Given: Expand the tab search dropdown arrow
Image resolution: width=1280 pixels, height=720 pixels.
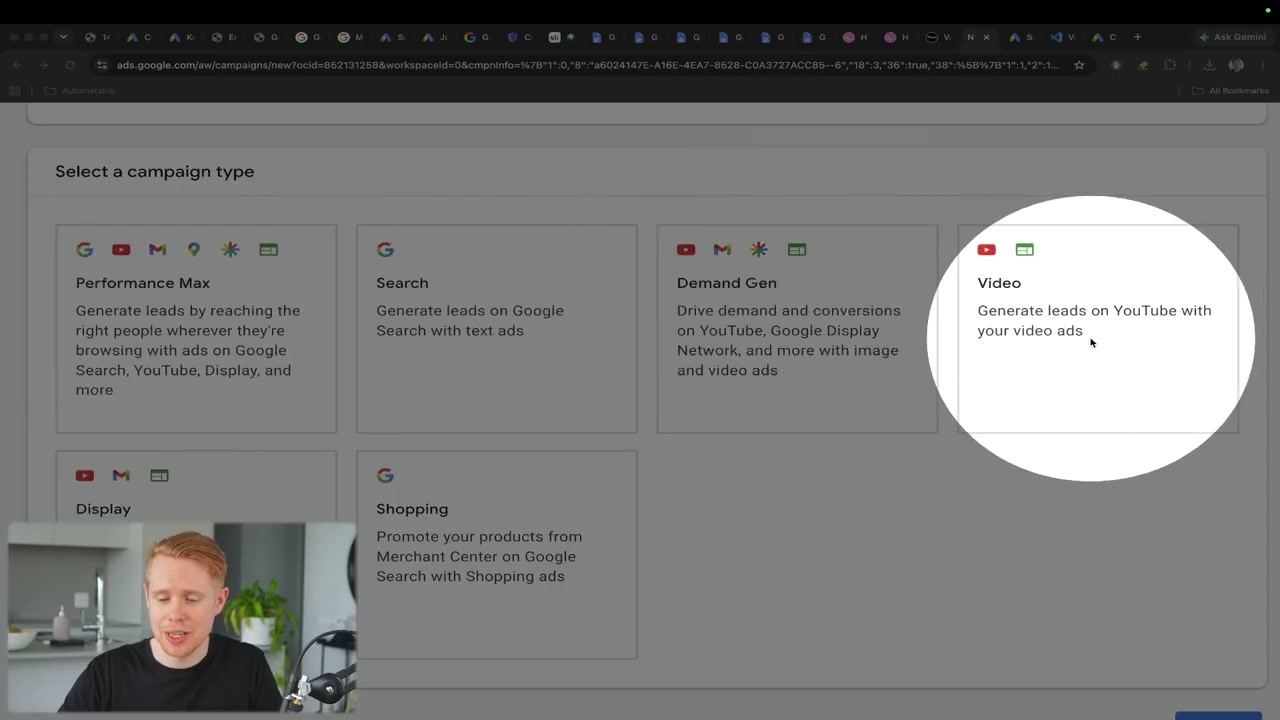Looking at the screenshot, I should pyautogui.click(x=63, y=37).
